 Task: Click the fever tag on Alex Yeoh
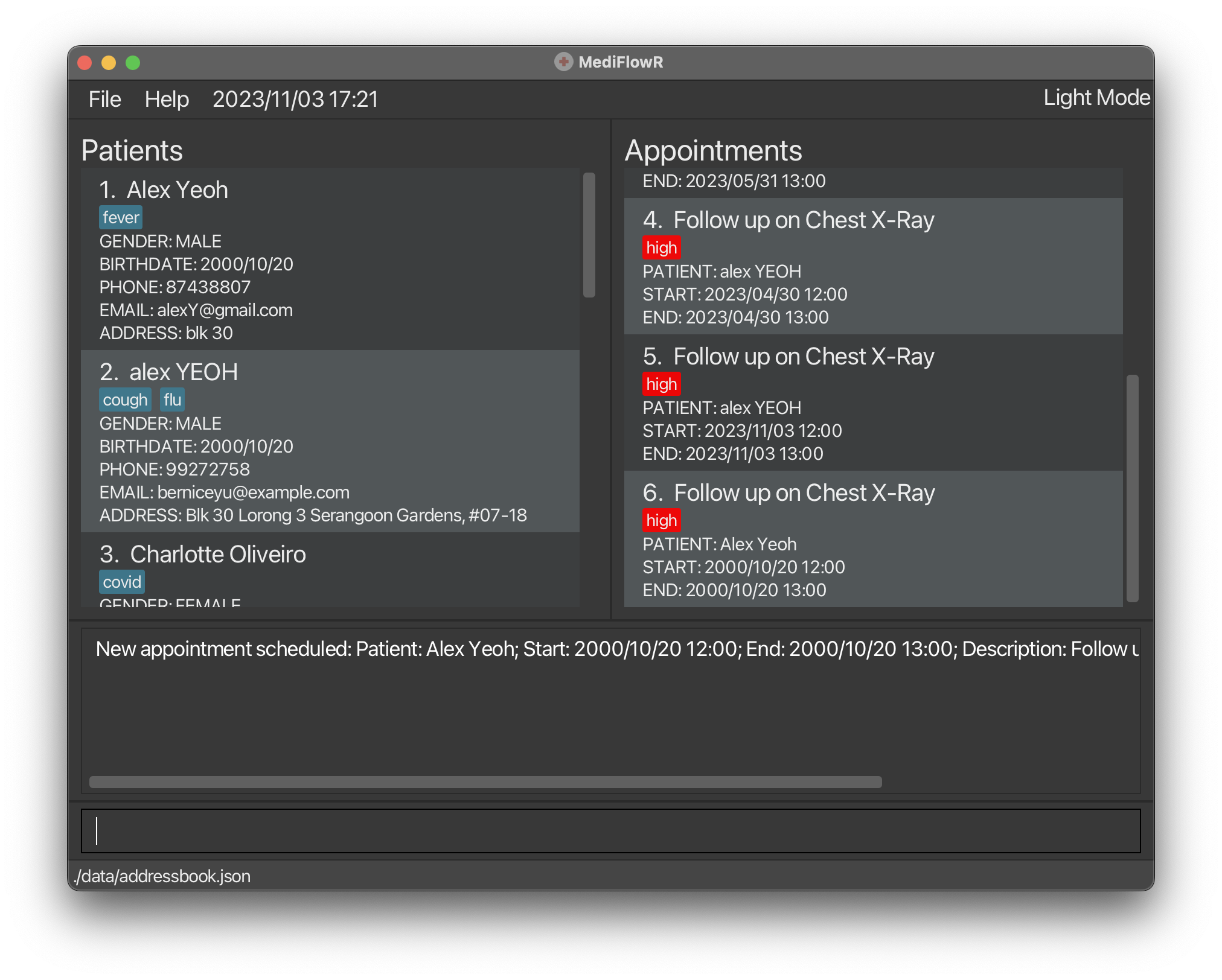click(x=121, y=217)
